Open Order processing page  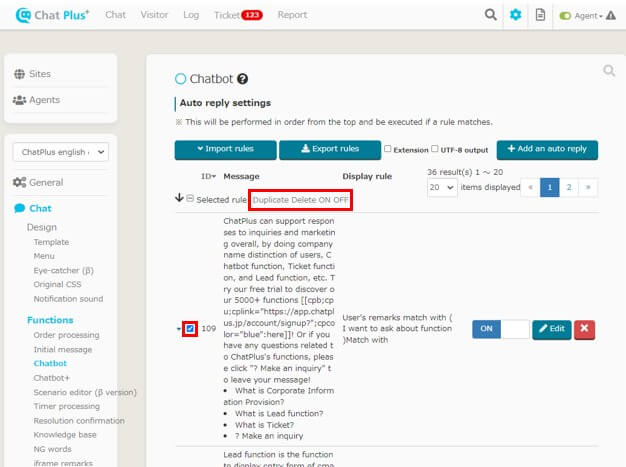click(x=66, y=335)
